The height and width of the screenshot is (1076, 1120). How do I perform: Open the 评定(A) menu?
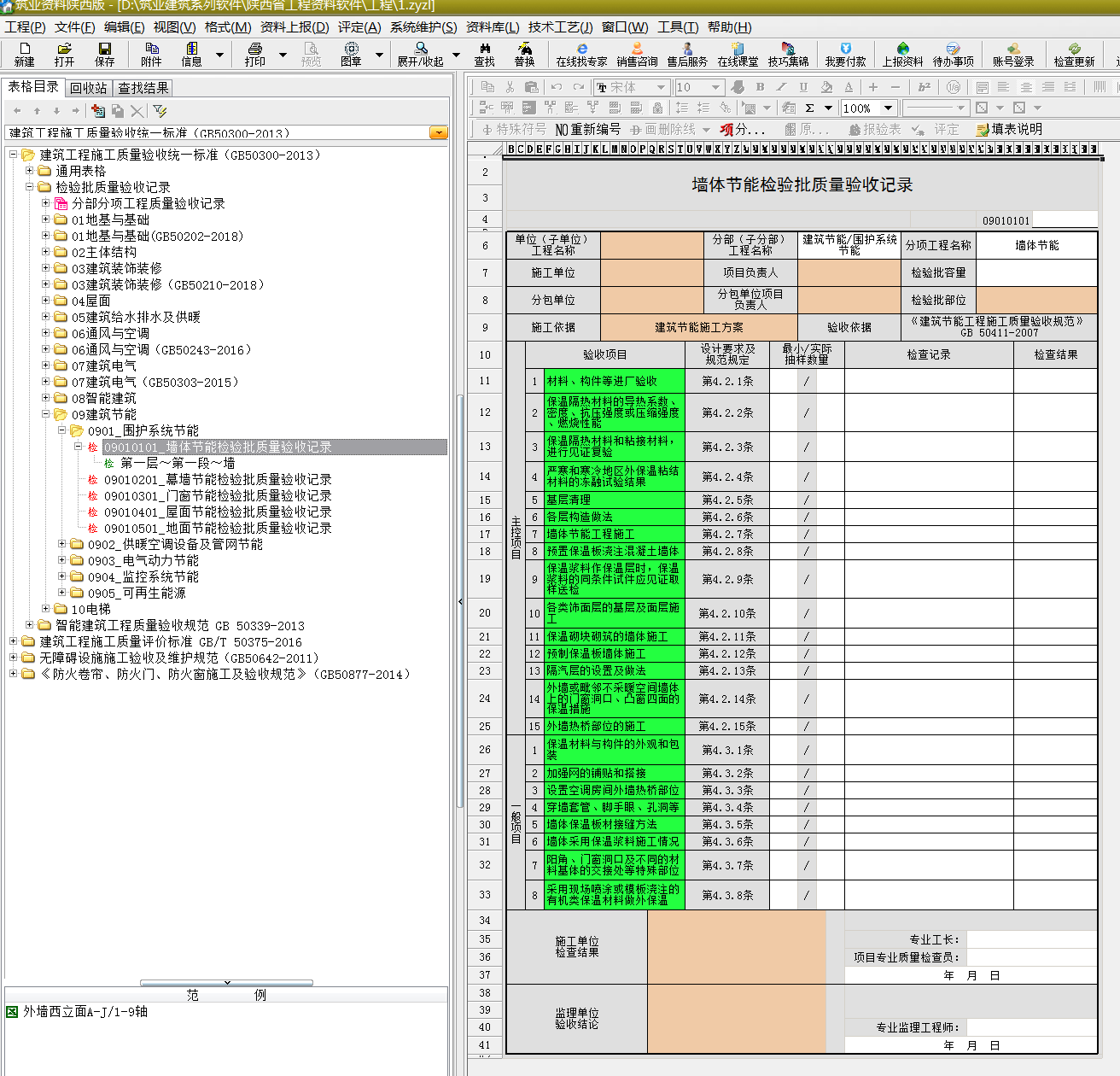coord(359,27)
